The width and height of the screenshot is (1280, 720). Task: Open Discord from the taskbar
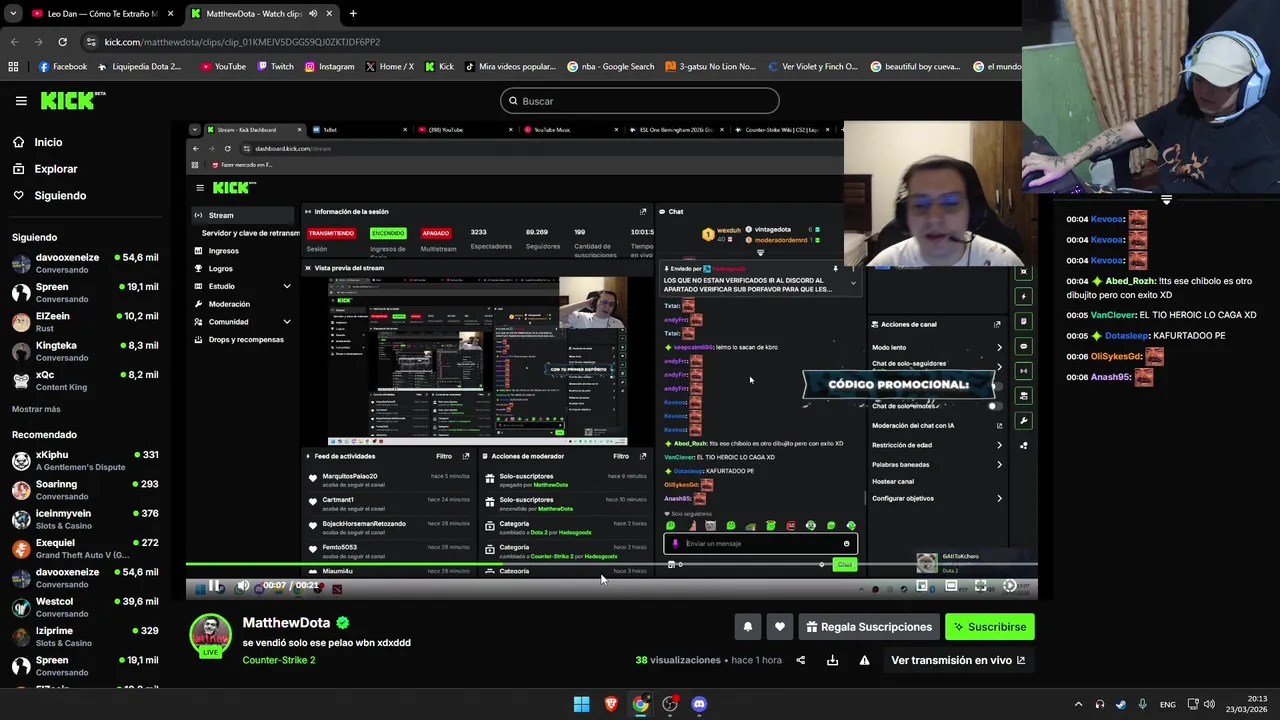point(699,704)
